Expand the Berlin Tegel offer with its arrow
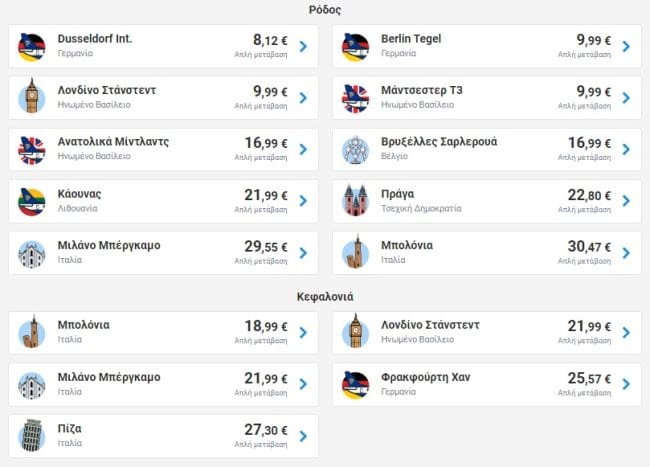Screen dimensions: 650x467 pos(626,46)
